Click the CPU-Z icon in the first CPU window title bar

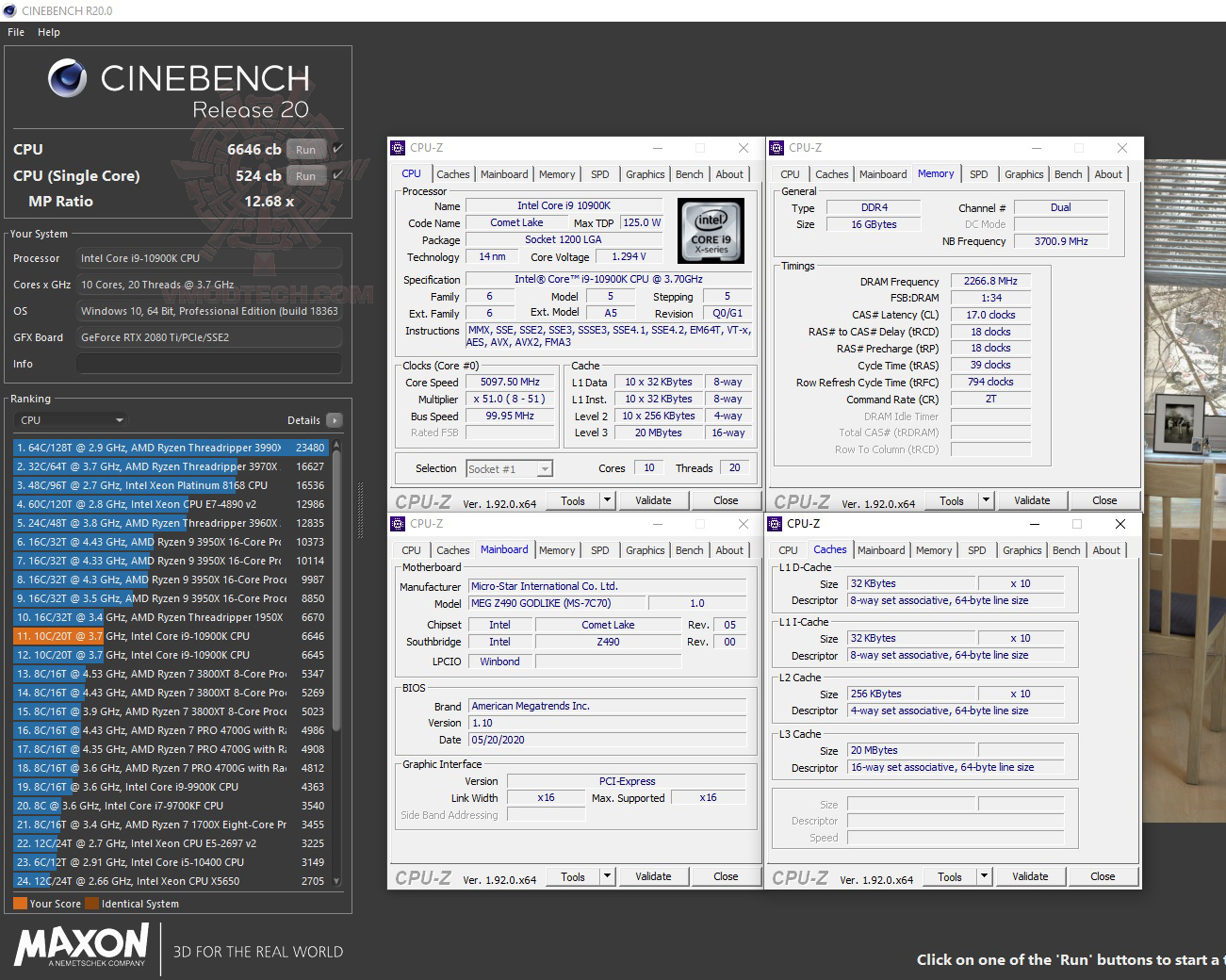point(398,148)
